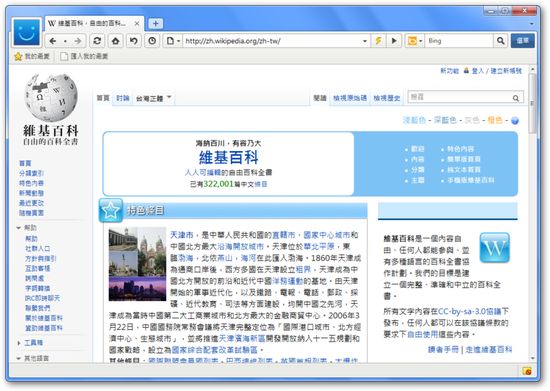Click the Tianjin photo collage thumbnail

pyautogui.click(x=137, y=264)
